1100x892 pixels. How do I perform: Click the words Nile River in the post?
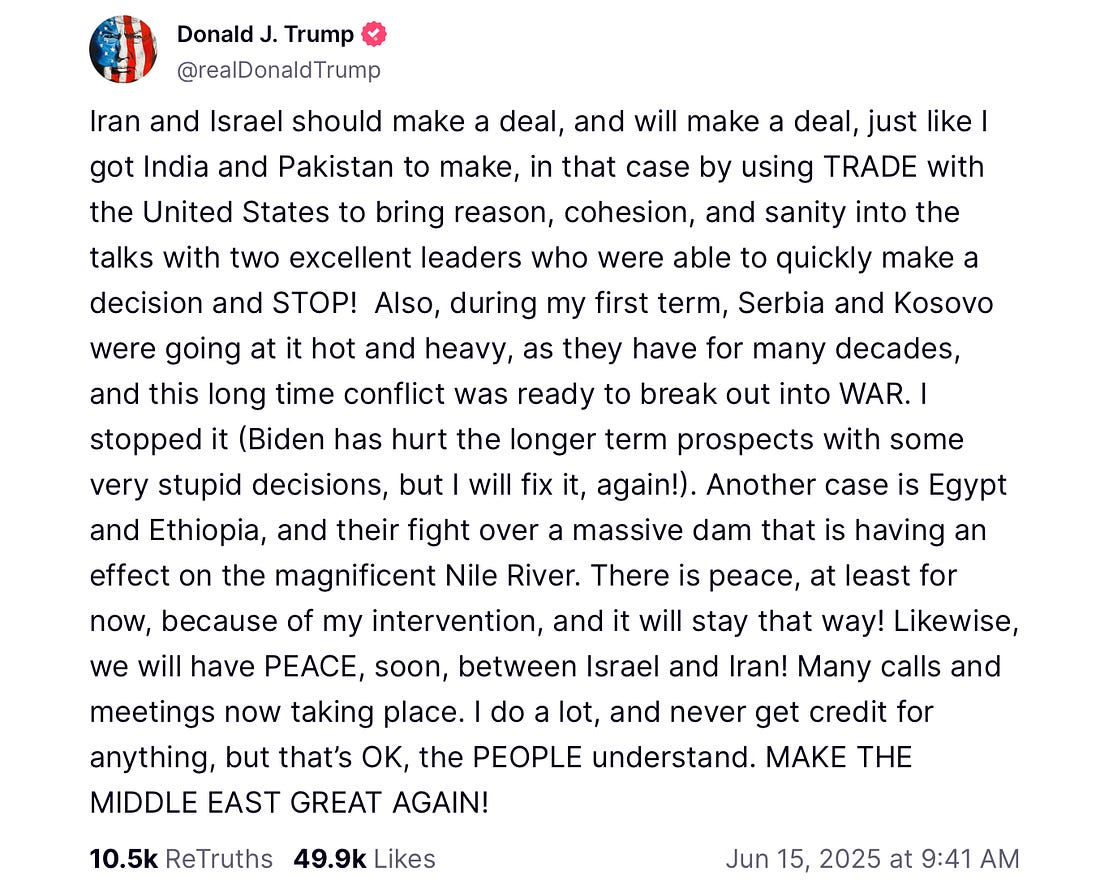pyautogui.click(x=508, y=575)
